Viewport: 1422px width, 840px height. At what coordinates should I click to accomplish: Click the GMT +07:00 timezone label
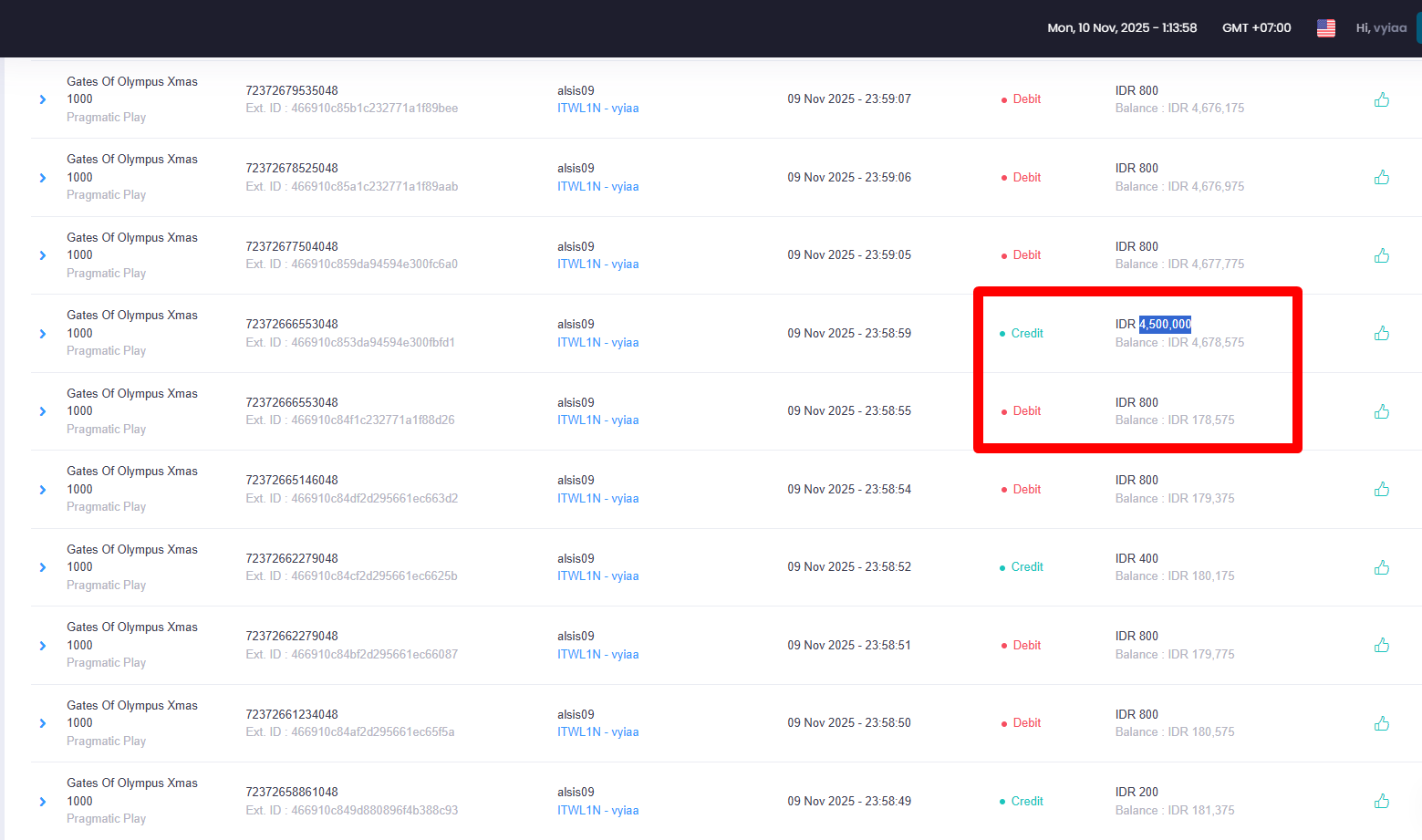point(1257,28)
